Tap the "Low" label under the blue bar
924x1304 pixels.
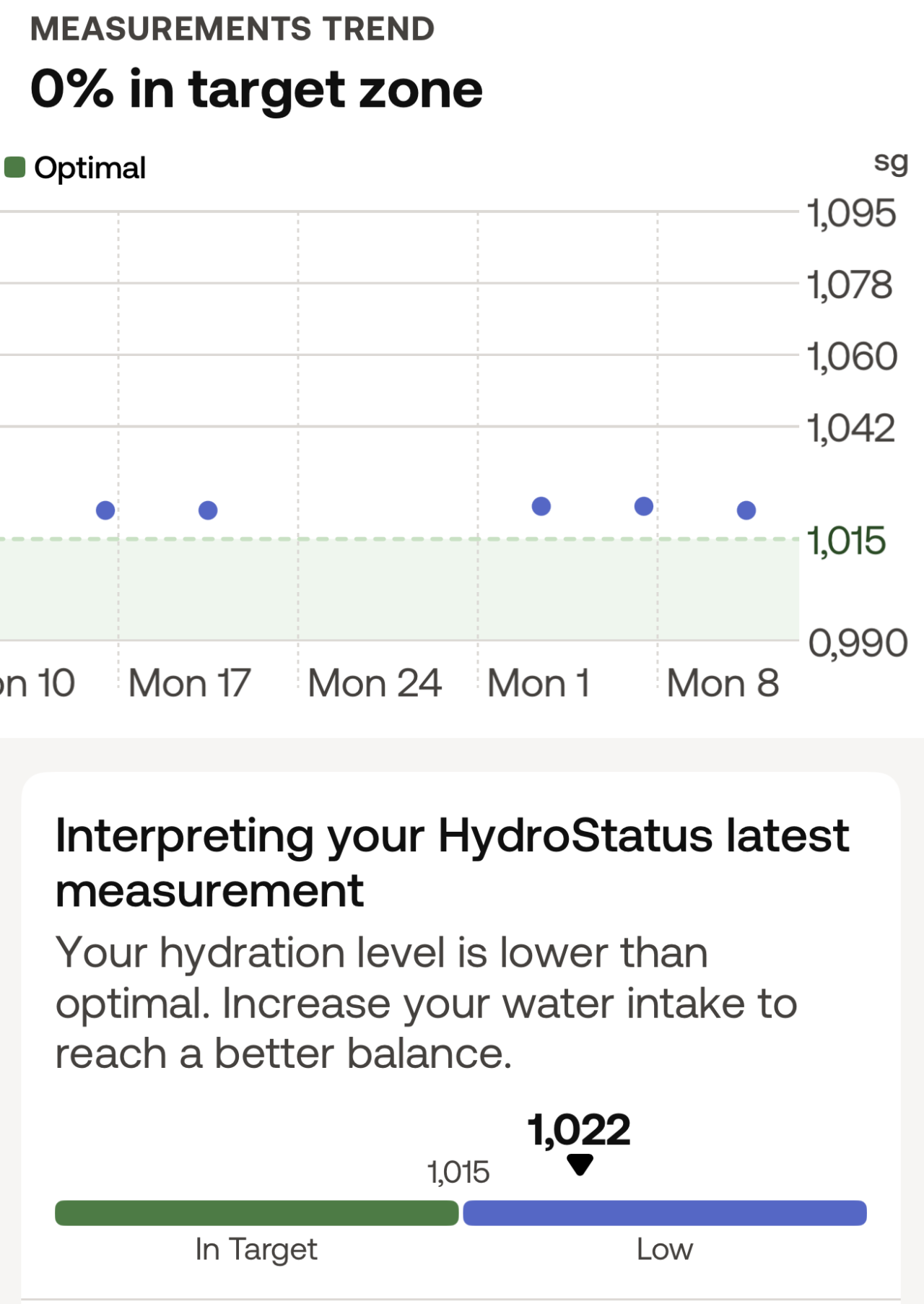pyautogui.click(x=664, y=1249)
